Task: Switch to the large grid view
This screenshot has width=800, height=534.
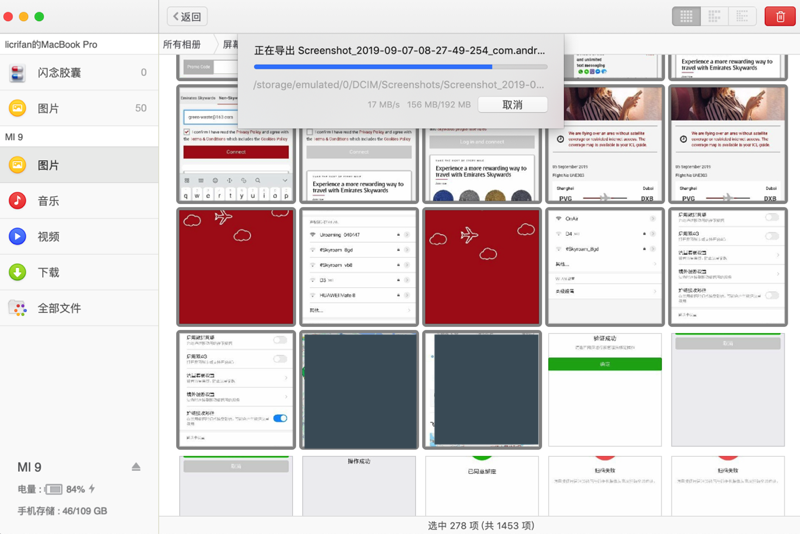Action: (685, 16)
